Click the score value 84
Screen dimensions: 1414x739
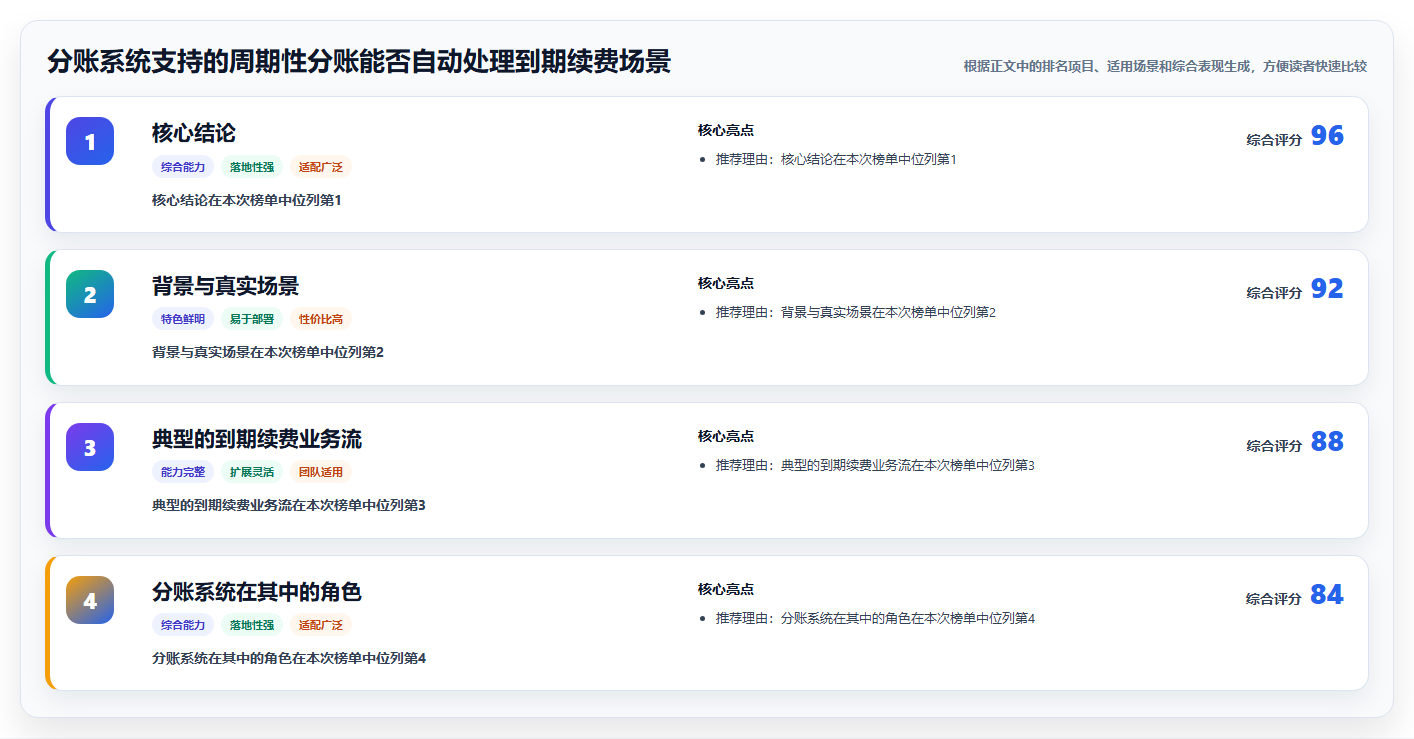(1327, 596)
